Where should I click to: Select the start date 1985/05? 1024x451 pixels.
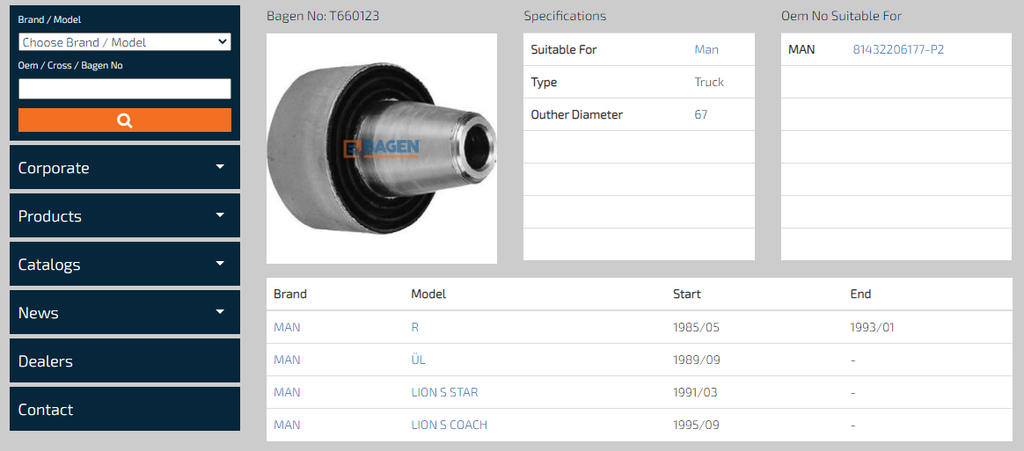[x=696, y=327]
